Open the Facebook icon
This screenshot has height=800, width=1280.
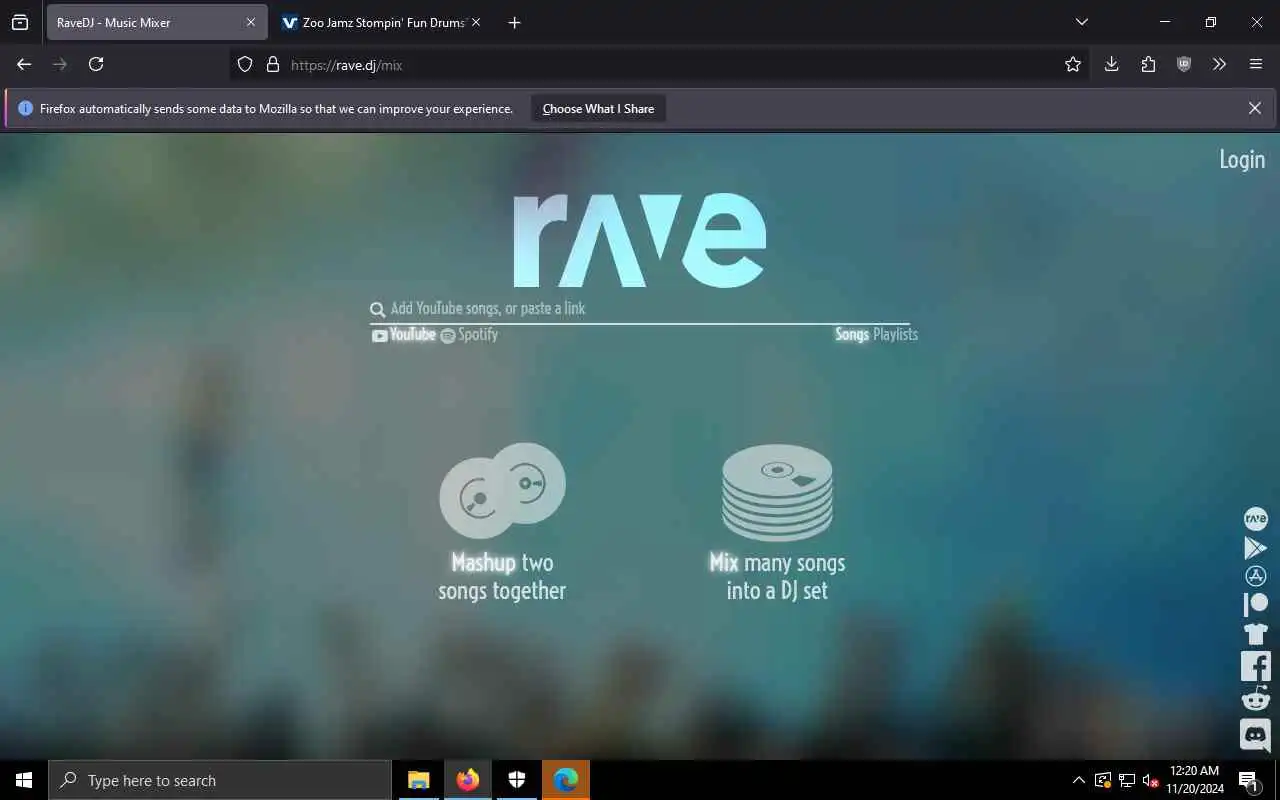pyautogui.click(x=1255, y=666)
